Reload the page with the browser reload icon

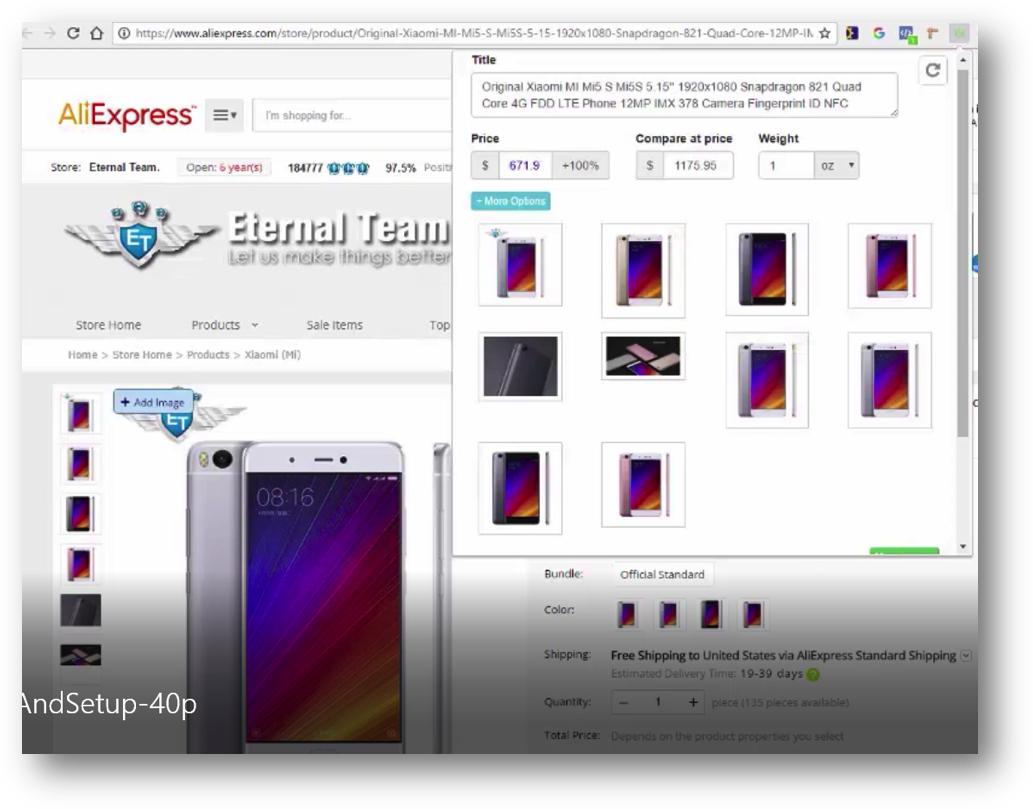[x=73, y=33]
